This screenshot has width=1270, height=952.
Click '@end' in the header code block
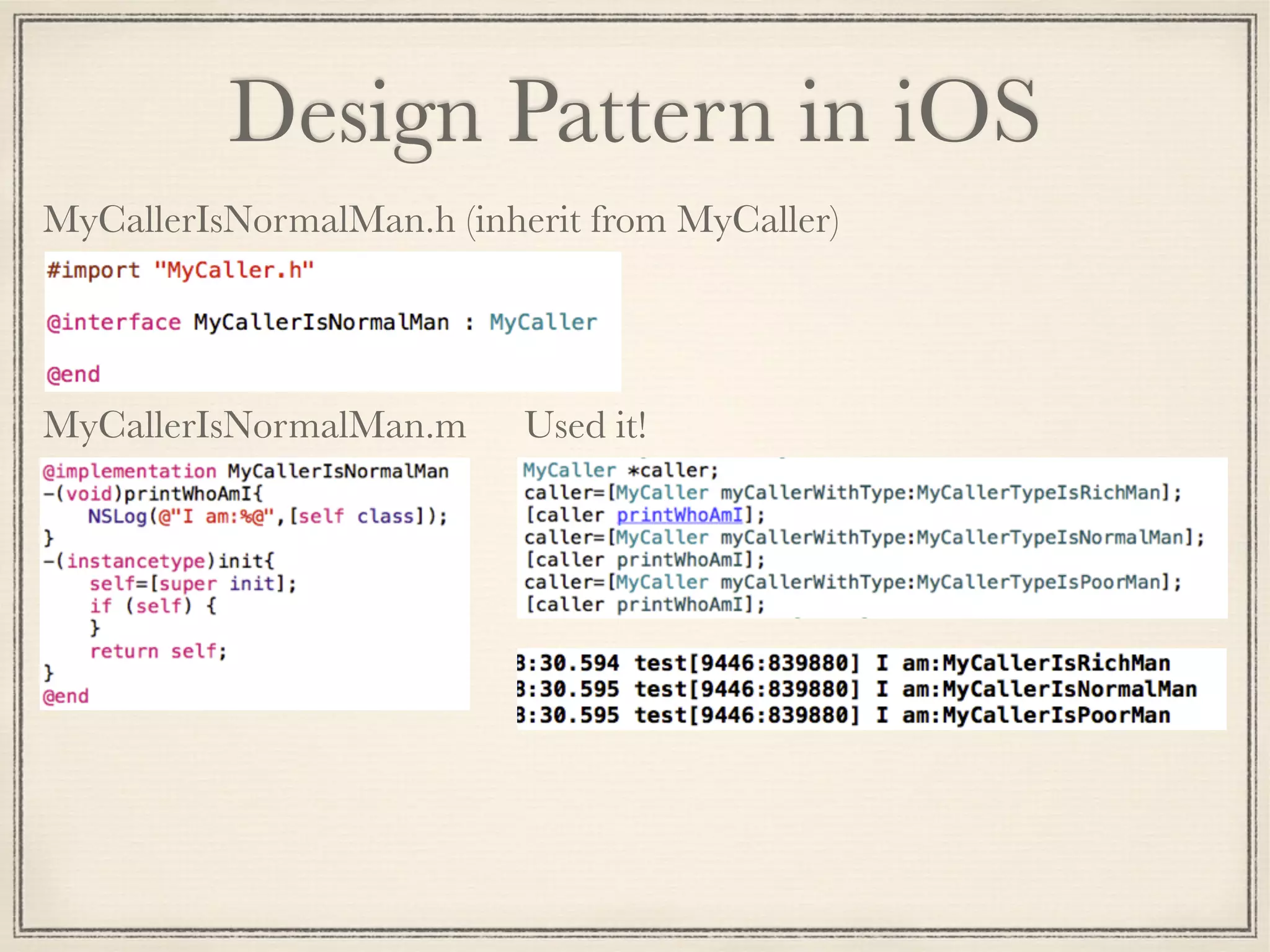73,374
